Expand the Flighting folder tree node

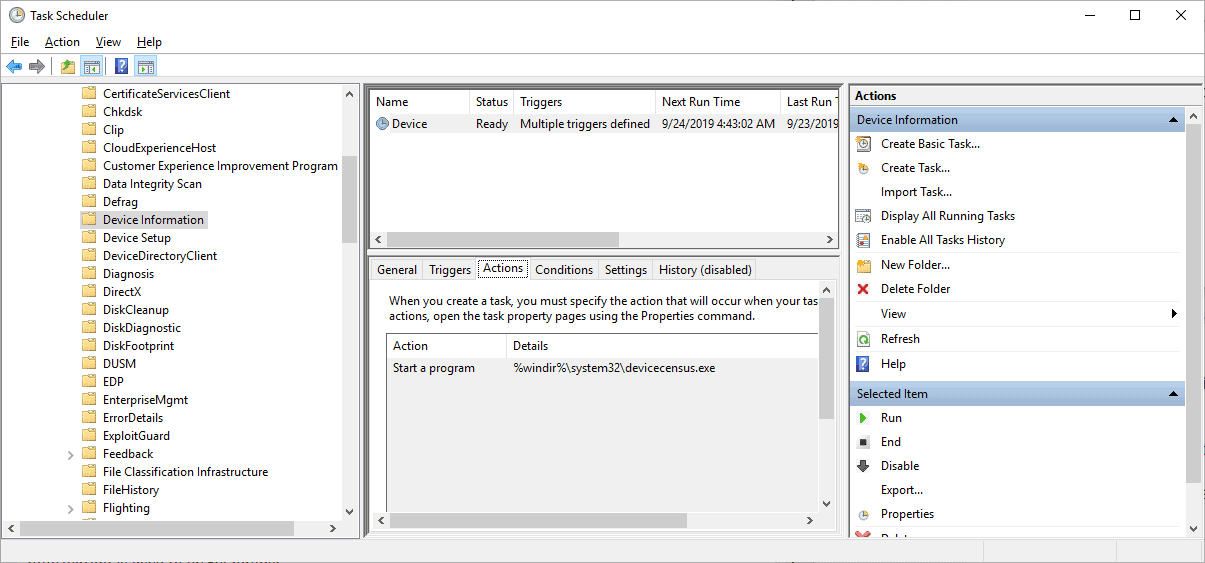coord(70,508)
